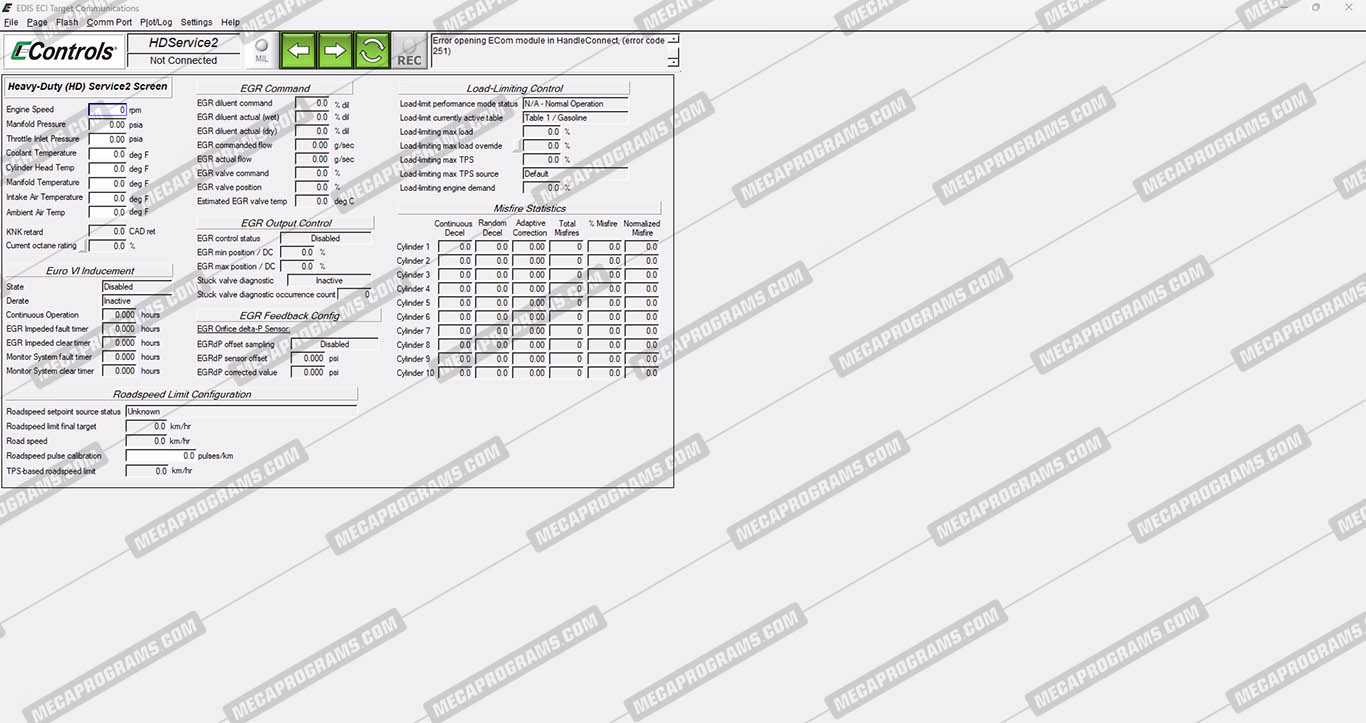
Task: Open the Flash menu
Action: (x=67, y=22)
